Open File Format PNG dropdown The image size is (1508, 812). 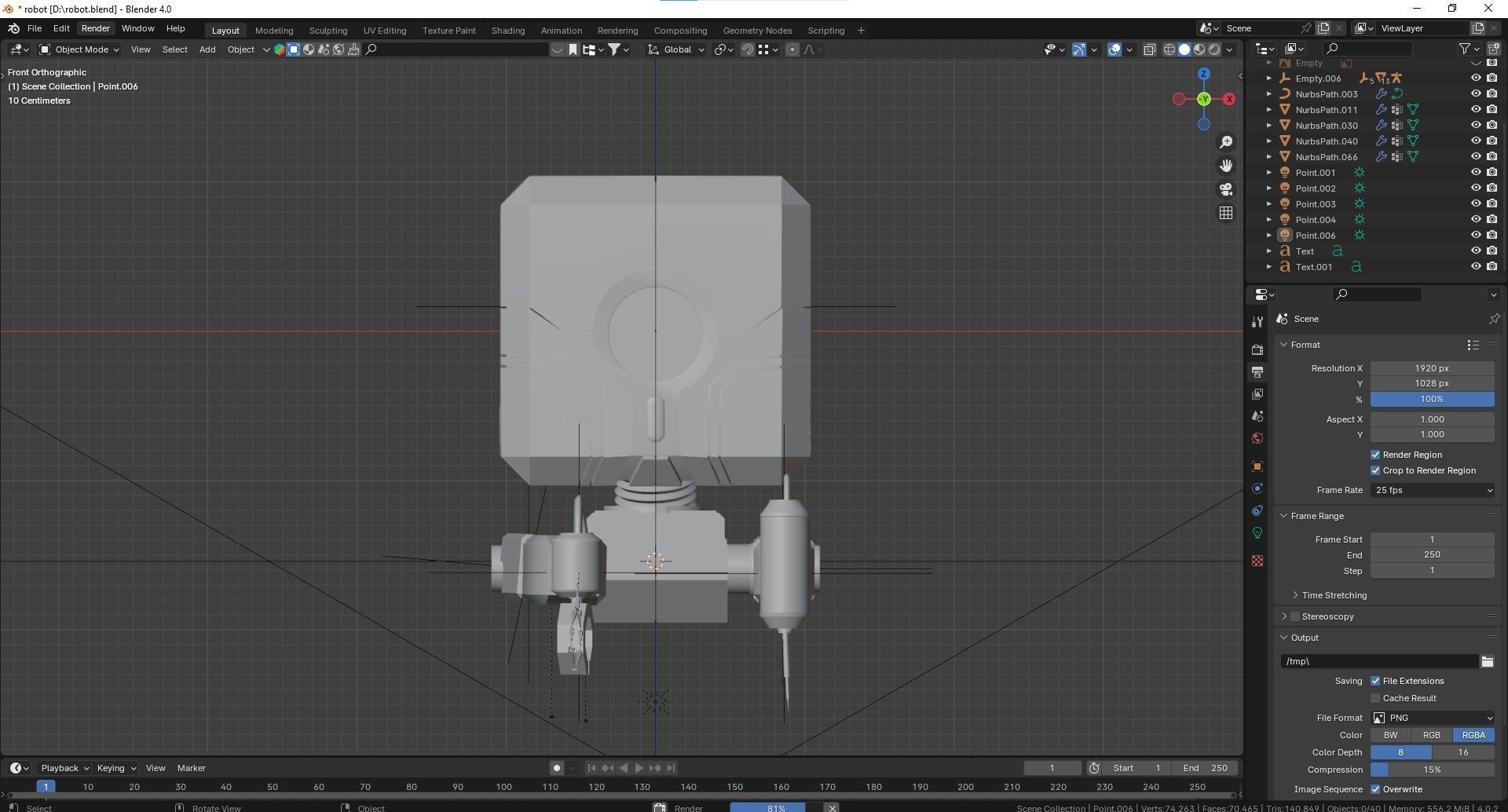click(x=1433, y=718)
